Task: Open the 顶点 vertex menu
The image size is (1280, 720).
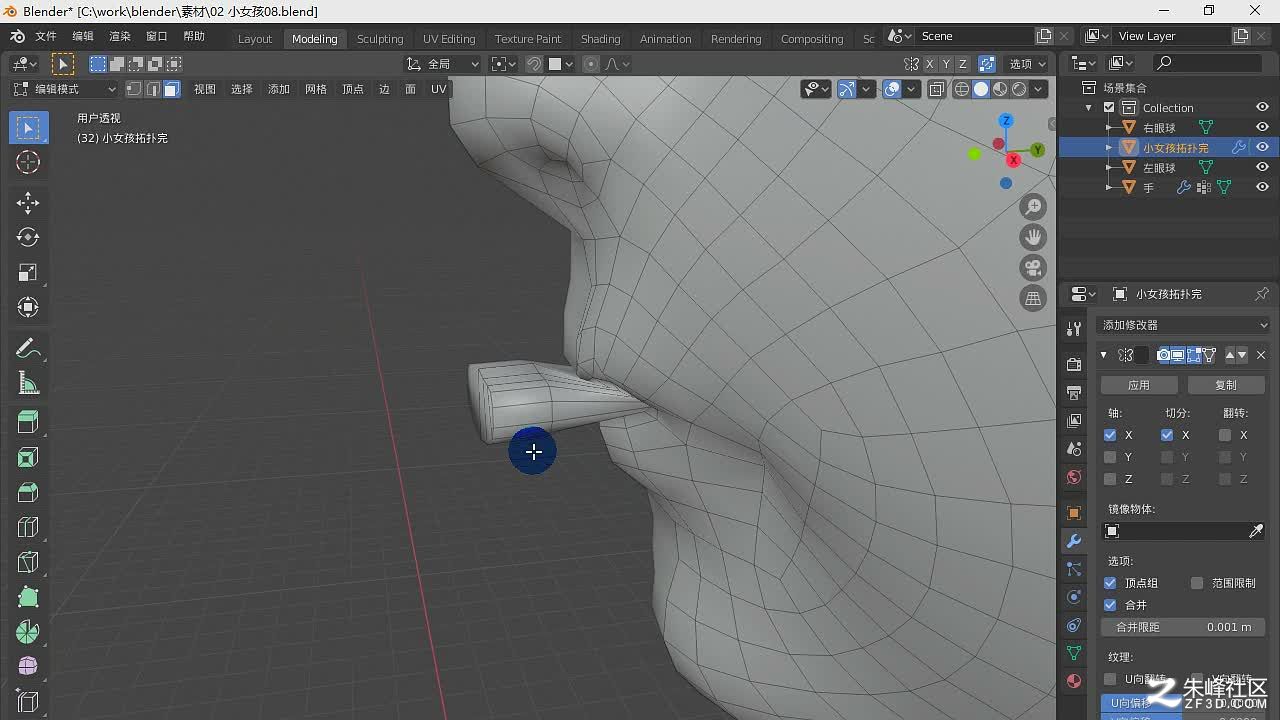Action: coord(353,89)
